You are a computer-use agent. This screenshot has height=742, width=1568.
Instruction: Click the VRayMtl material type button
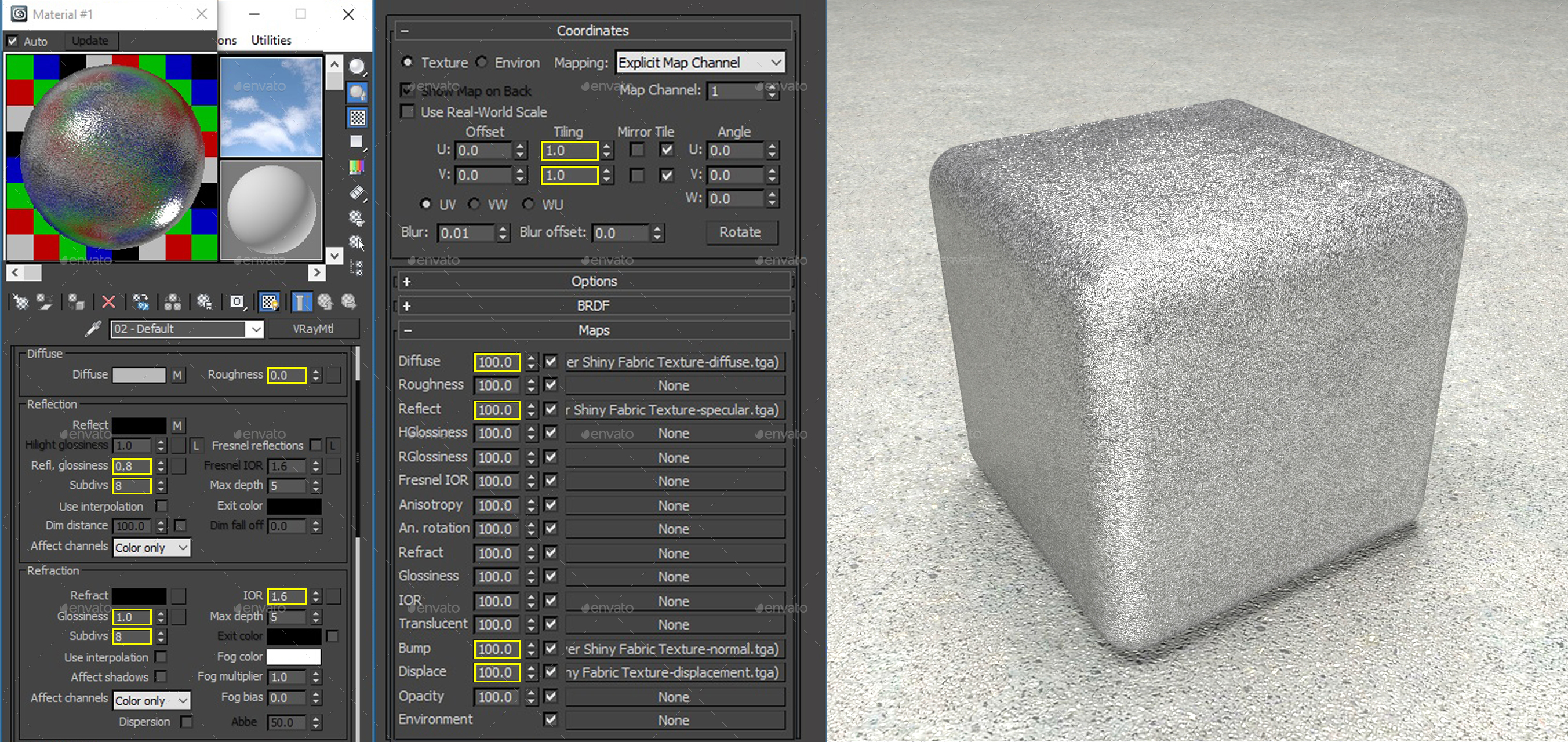click(313, 329)
